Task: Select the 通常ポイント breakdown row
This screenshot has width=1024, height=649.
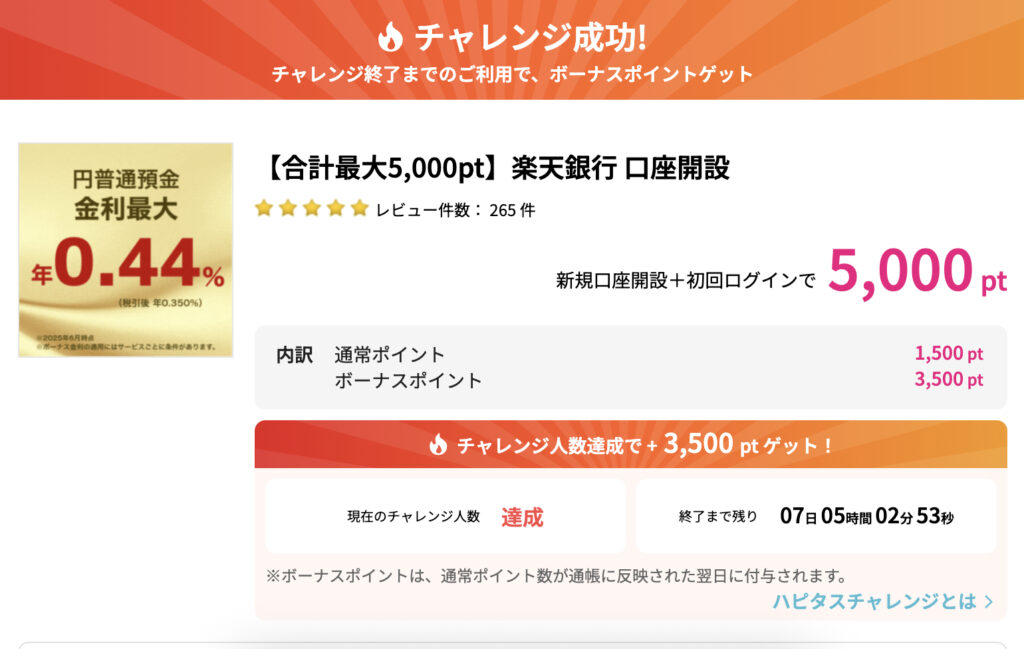Action: click(390, 354)
